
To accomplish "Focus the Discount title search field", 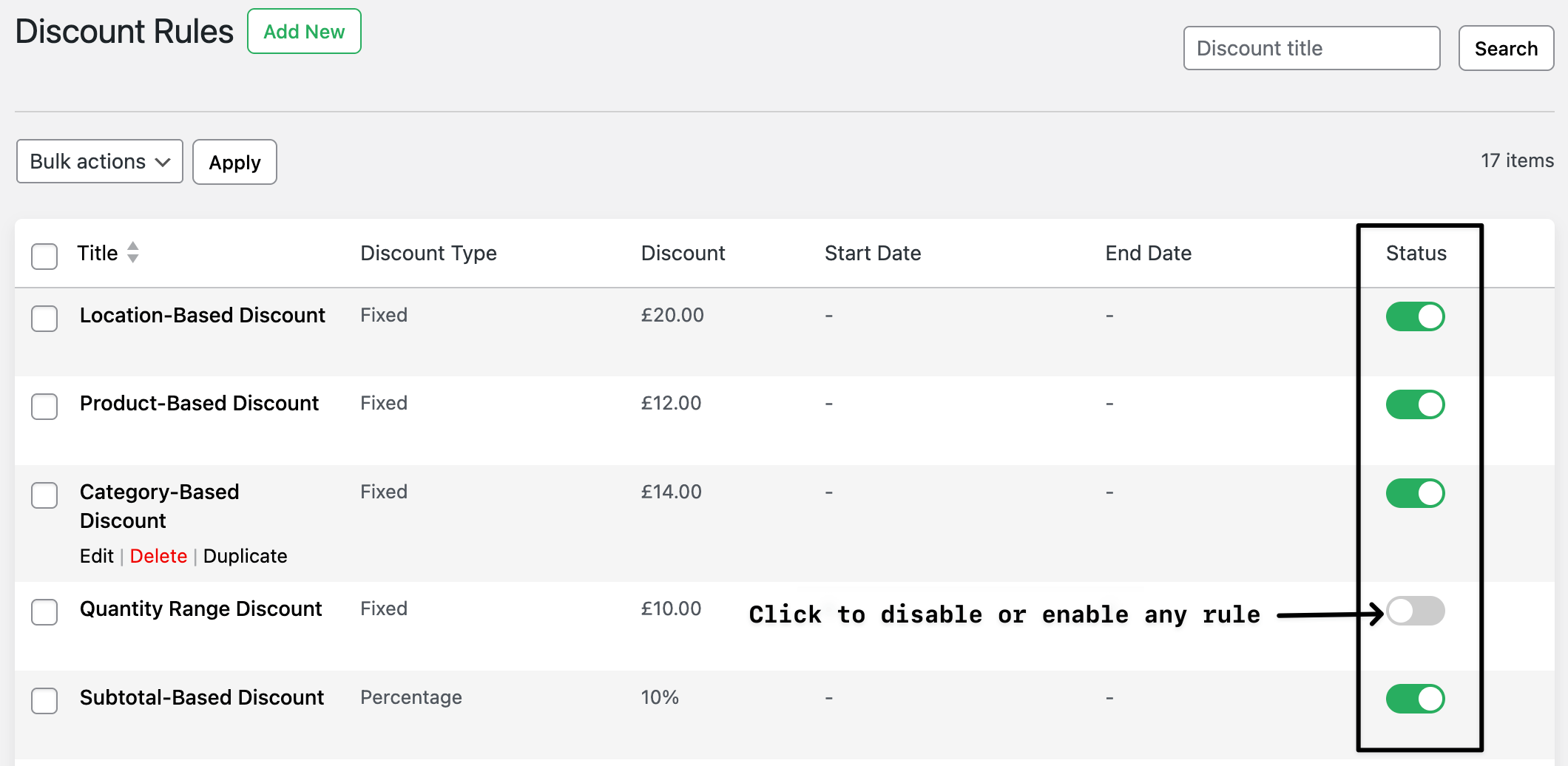I will (x=1311, y=49).
